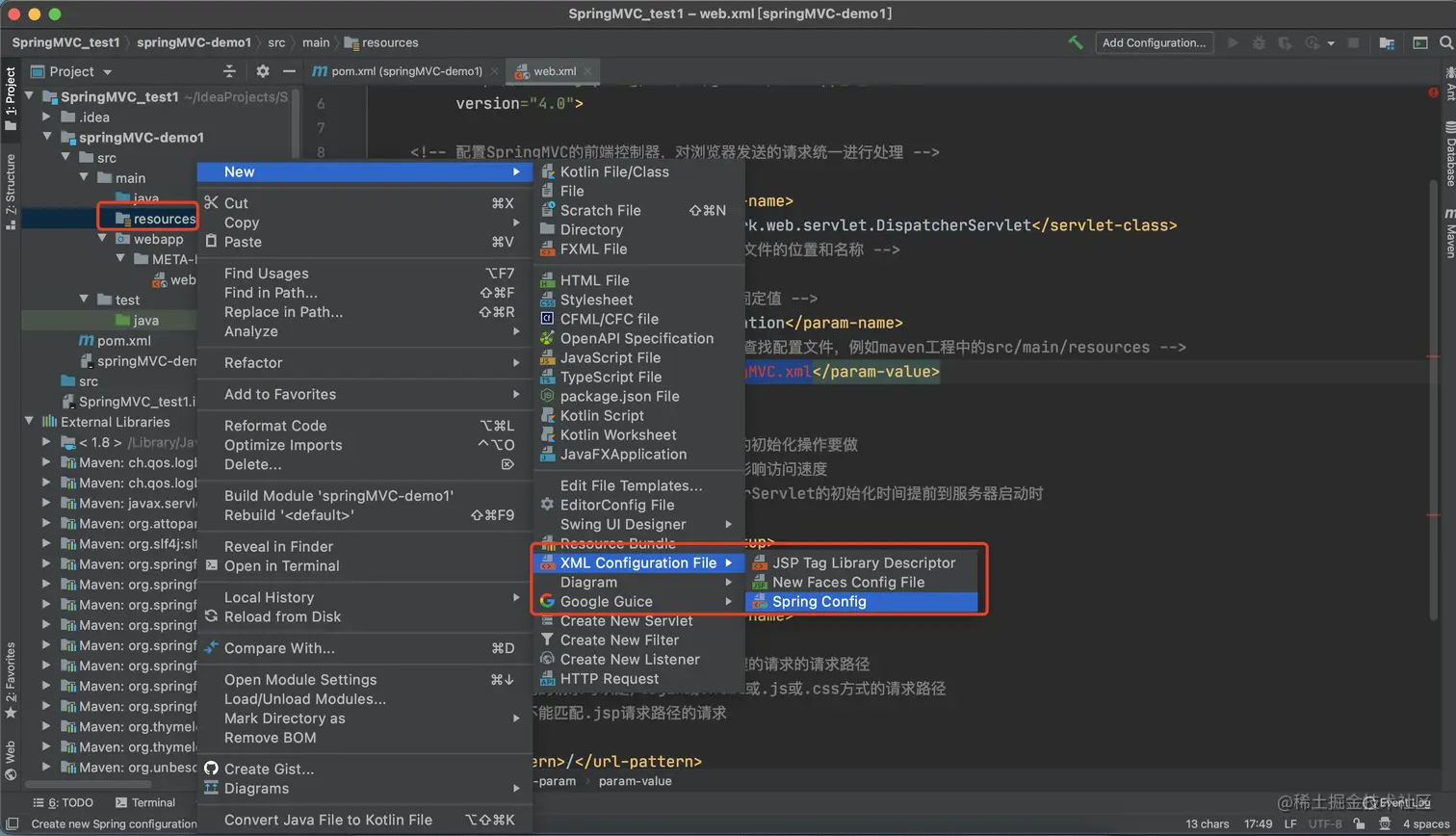Open the Maven tool window
The width and height of the screenshot is (1456, 836).
1448,232
